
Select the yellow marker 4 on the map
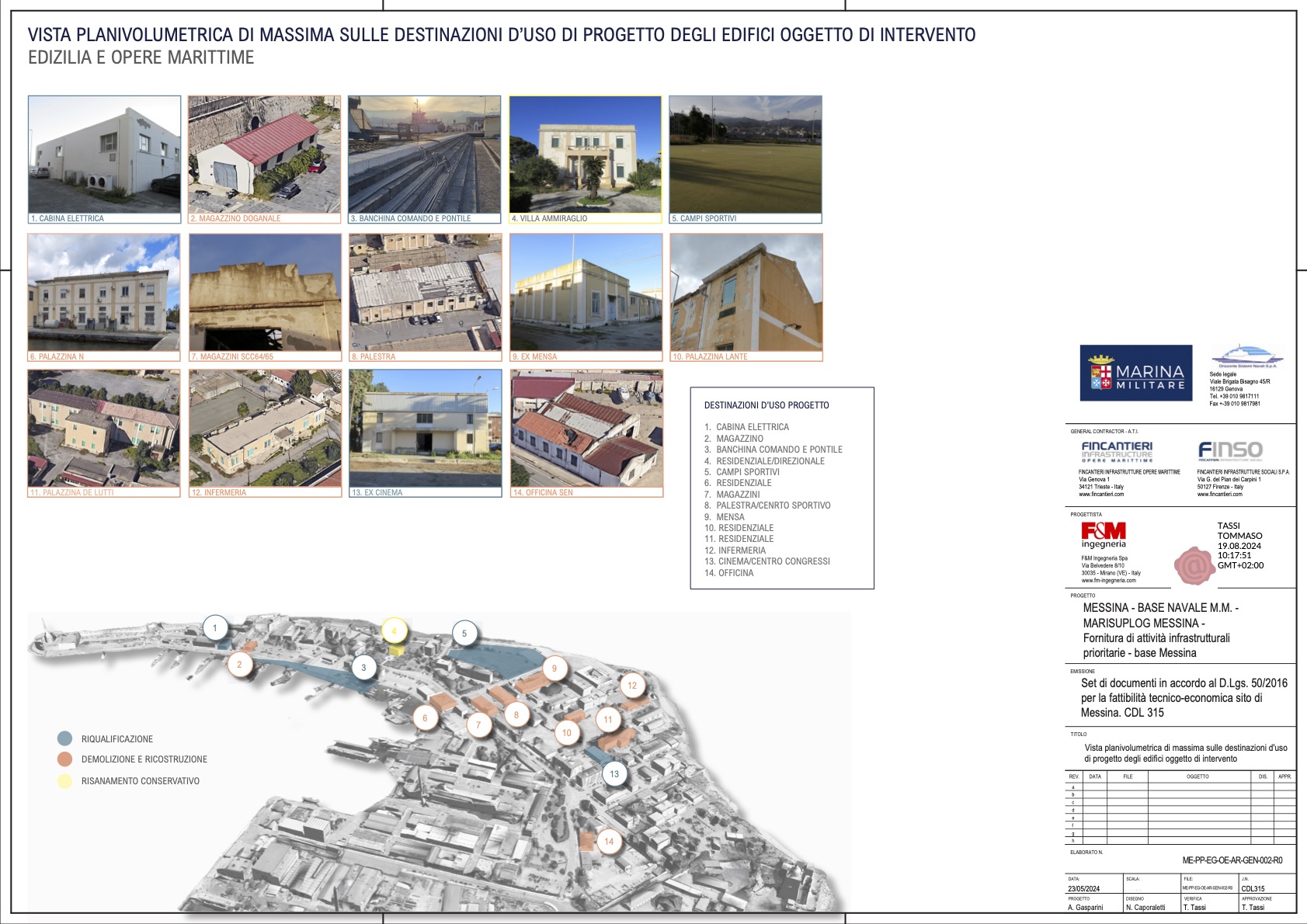click(394, 630)
